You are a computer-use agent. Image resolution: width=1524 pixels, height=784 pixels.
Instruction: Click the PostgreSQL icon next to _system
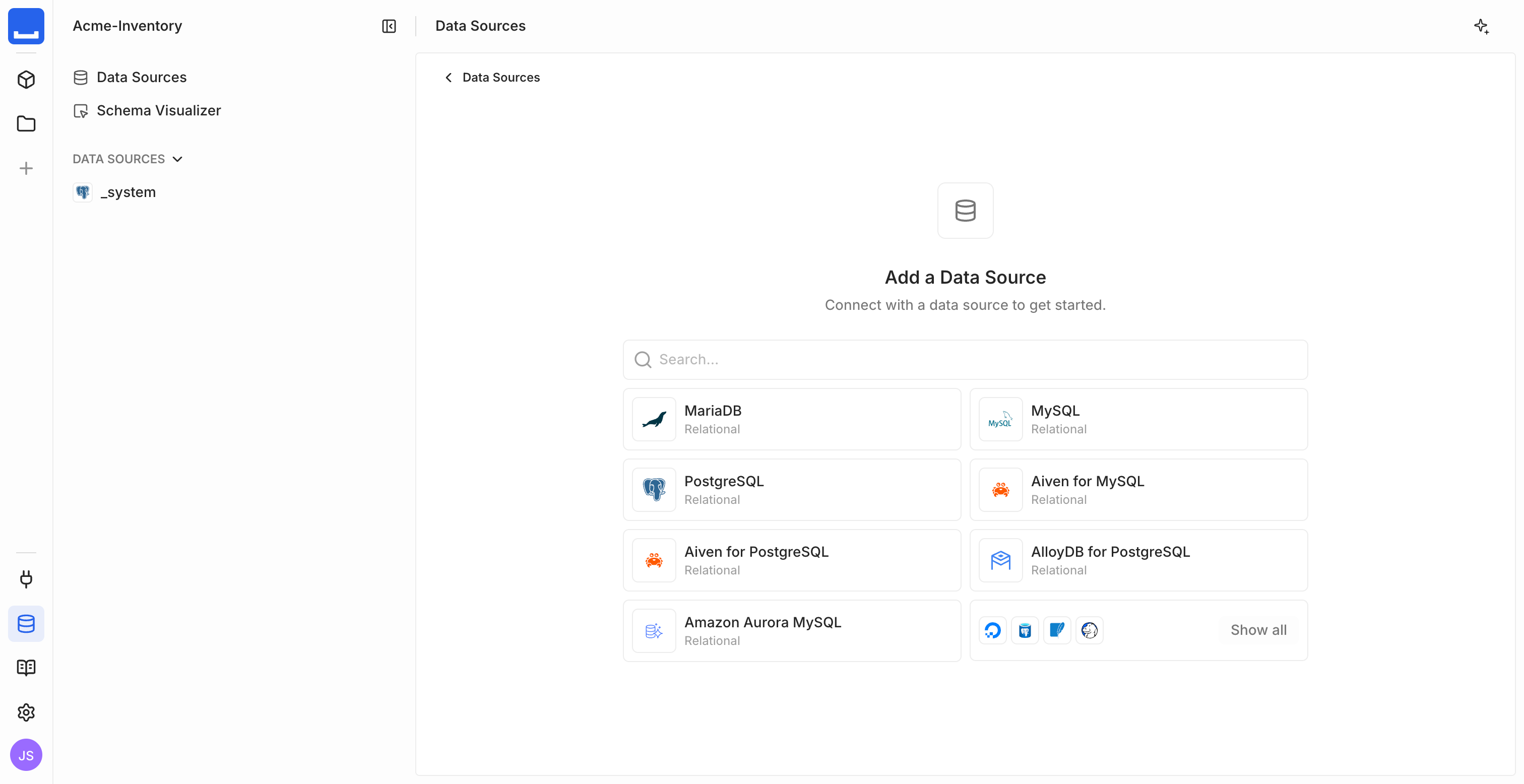(82, 192)
